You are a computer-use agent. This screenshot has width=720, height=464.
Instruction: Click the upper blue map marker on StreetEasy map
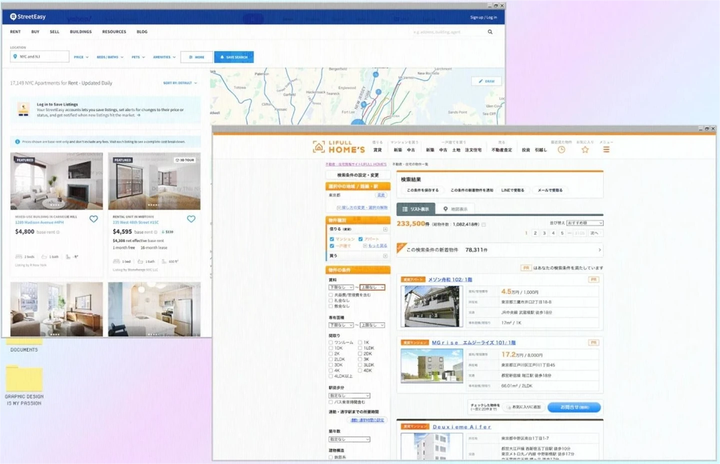click(376, 74)
